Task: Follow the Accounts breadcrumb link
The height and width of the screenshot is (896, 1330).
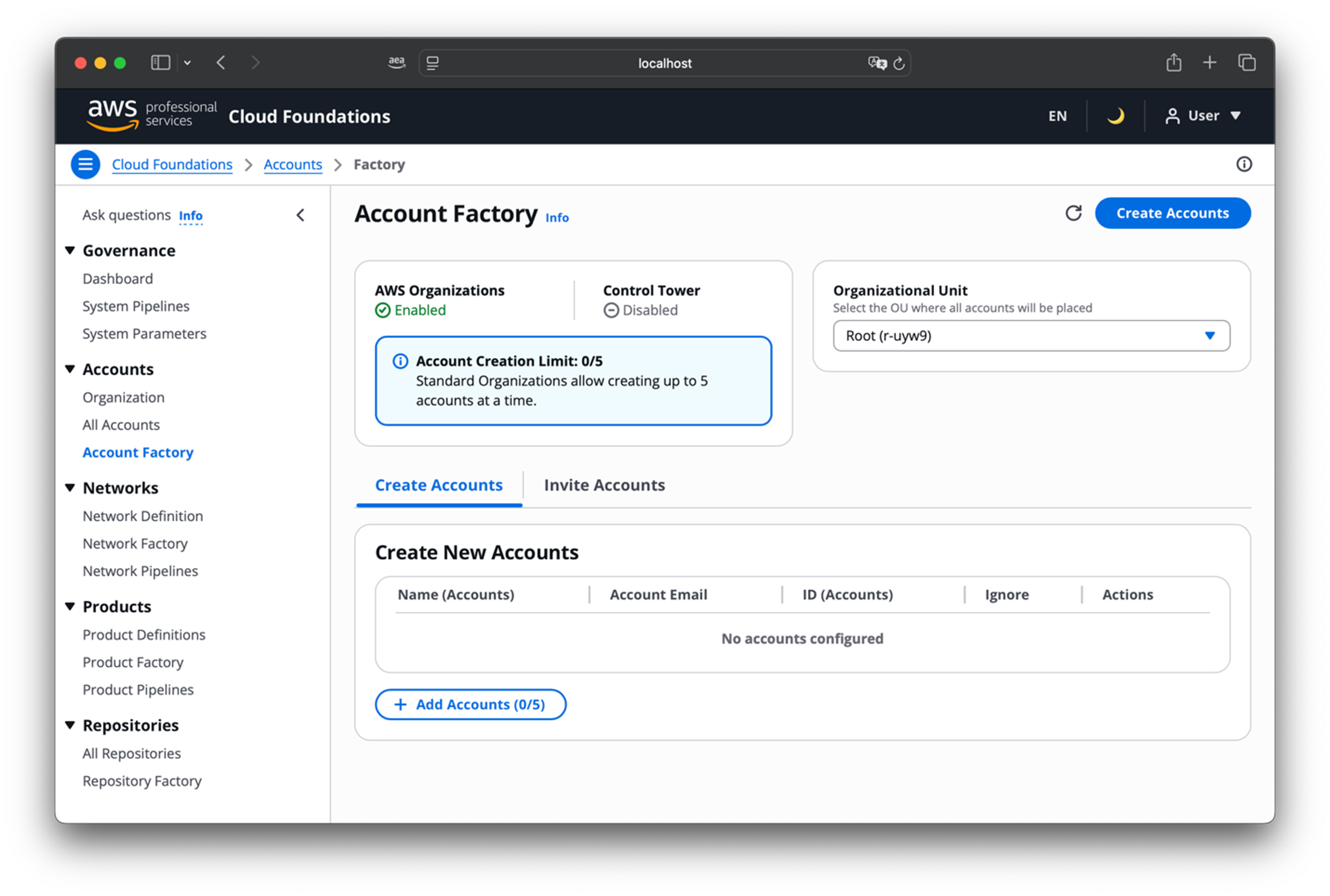Action: pyautogui.click(x=293, y=164)
